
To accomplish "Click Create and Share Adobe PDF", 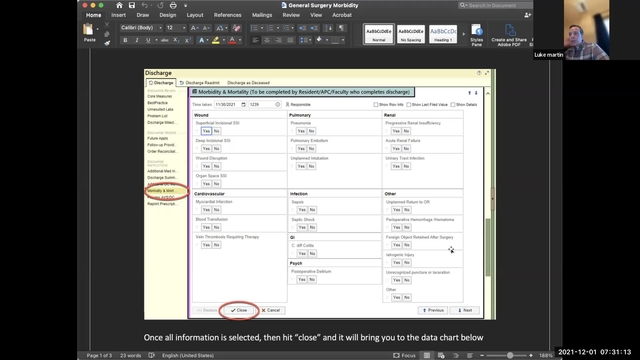I will [x=509, y=34].
